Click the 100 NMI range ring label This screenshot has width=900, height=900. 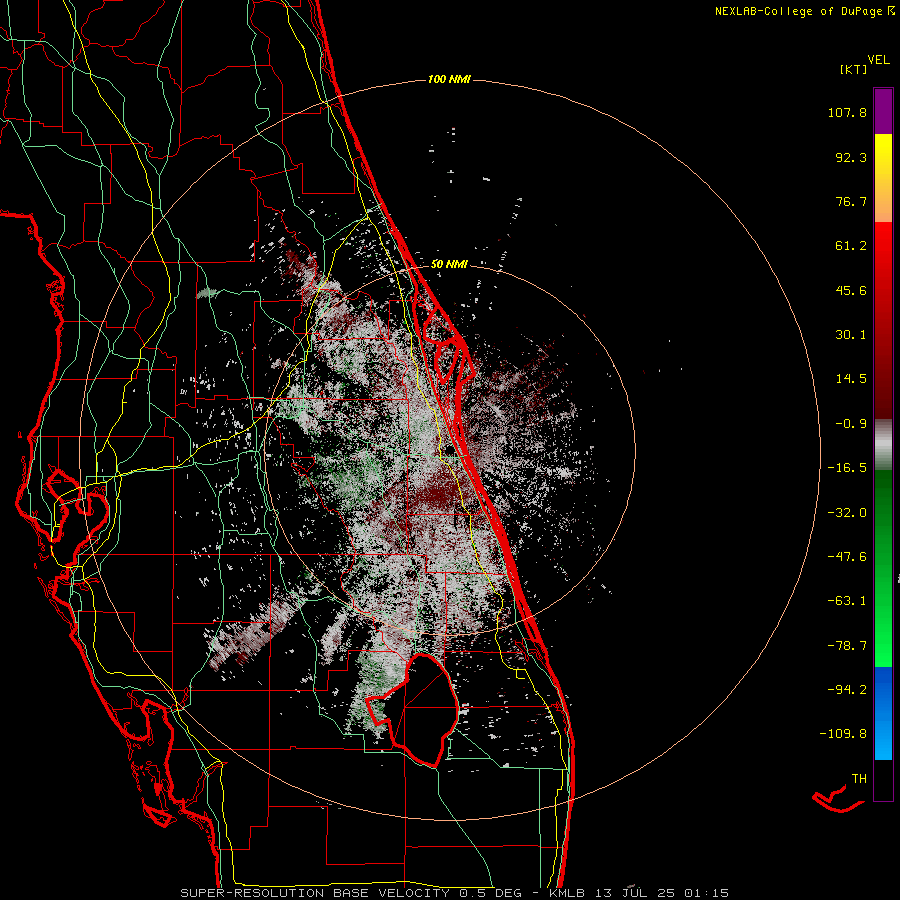[x=449, y=79]
